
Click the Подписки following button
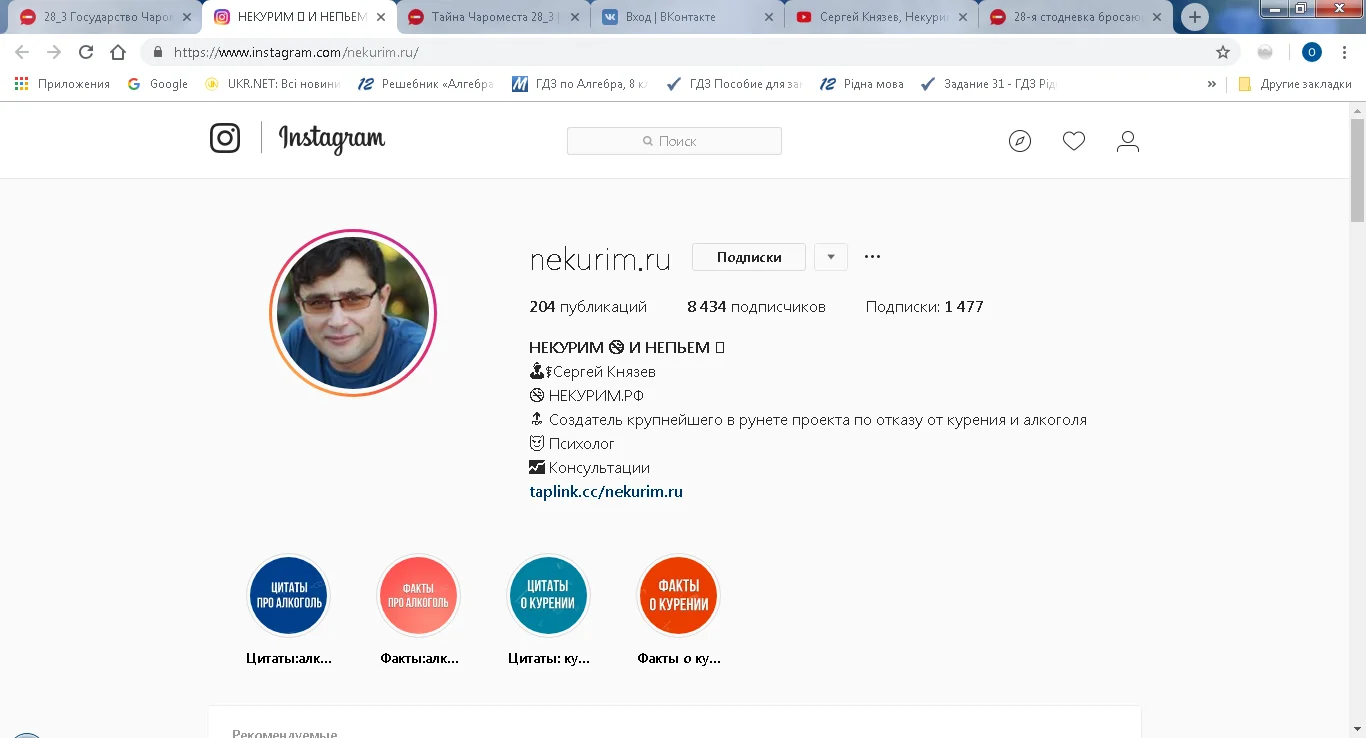pyautogui.click(x=749, y=257)
